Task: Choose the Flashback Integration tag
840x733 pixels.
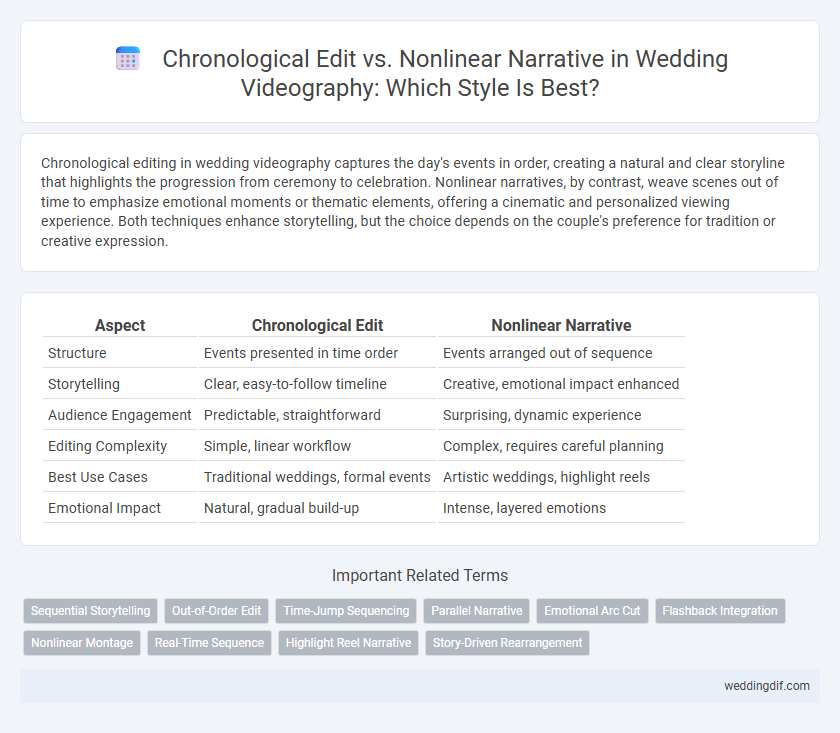Action: pyautogui.click(x=720, y=611)
